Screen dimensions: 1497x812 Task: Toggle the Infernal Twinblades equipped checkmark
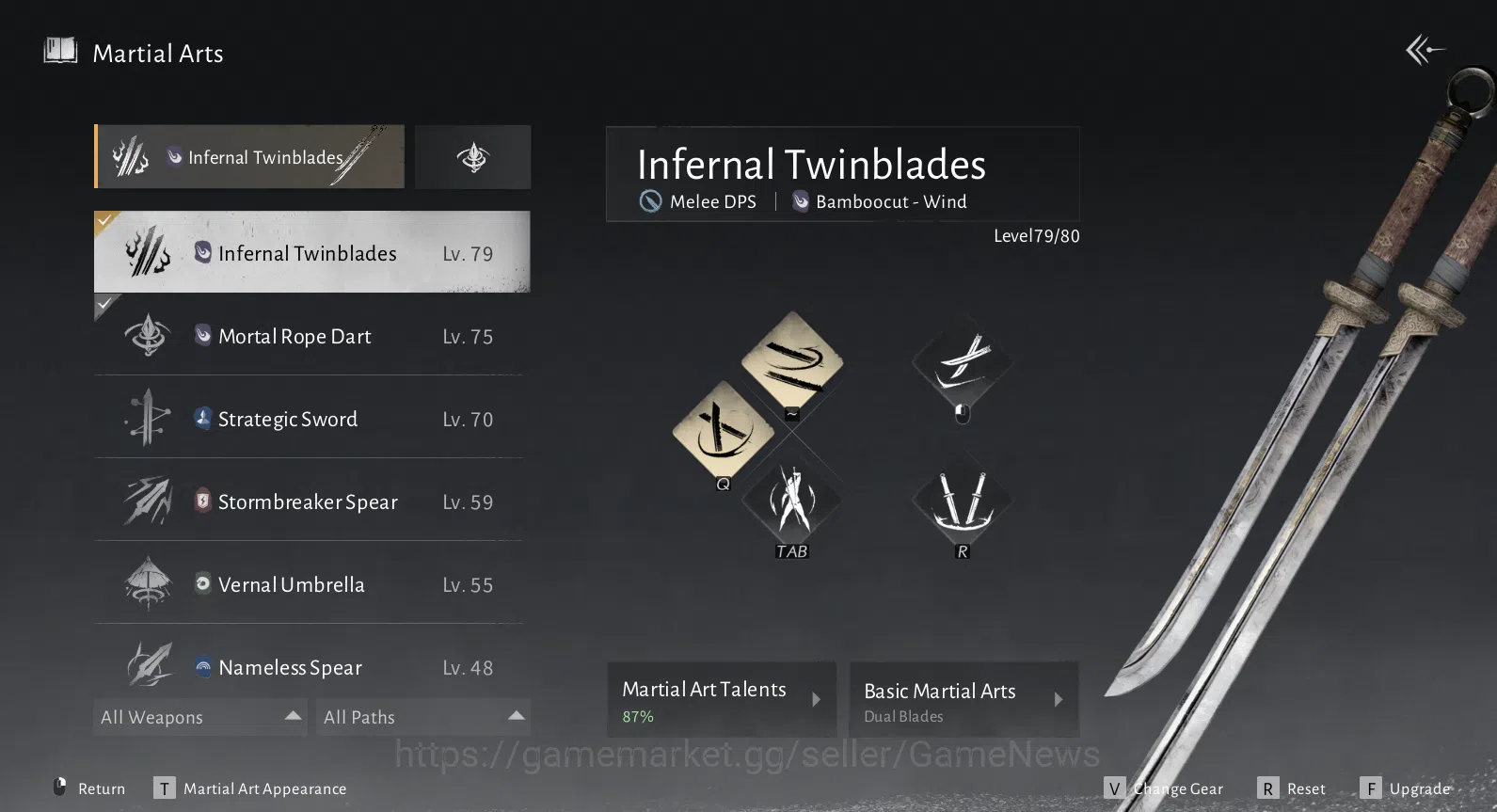click(105, 220)
